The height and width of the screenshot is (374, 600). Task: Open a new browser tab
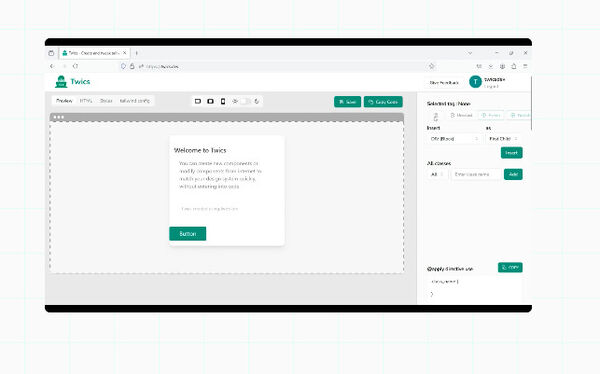click(x=137, y=53)
